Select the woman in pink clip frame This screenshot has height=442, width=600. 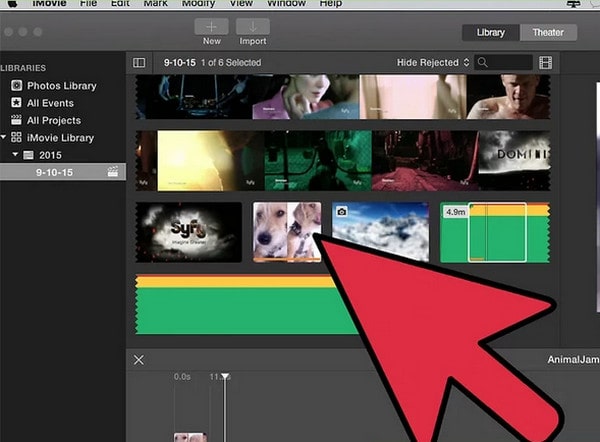point(306,97)
